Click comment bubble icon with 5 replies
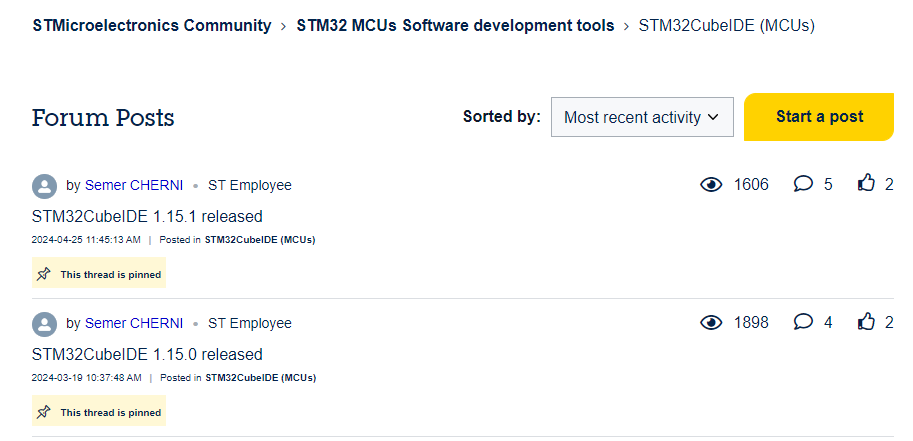The image size is (913, 441). tap(804, 184)
